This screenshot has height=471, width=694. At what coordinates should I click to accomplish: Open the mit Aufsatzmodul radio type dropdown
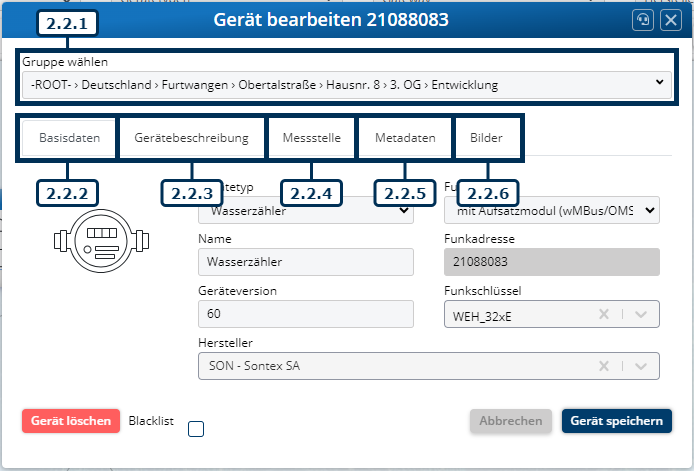pos(550,210)
